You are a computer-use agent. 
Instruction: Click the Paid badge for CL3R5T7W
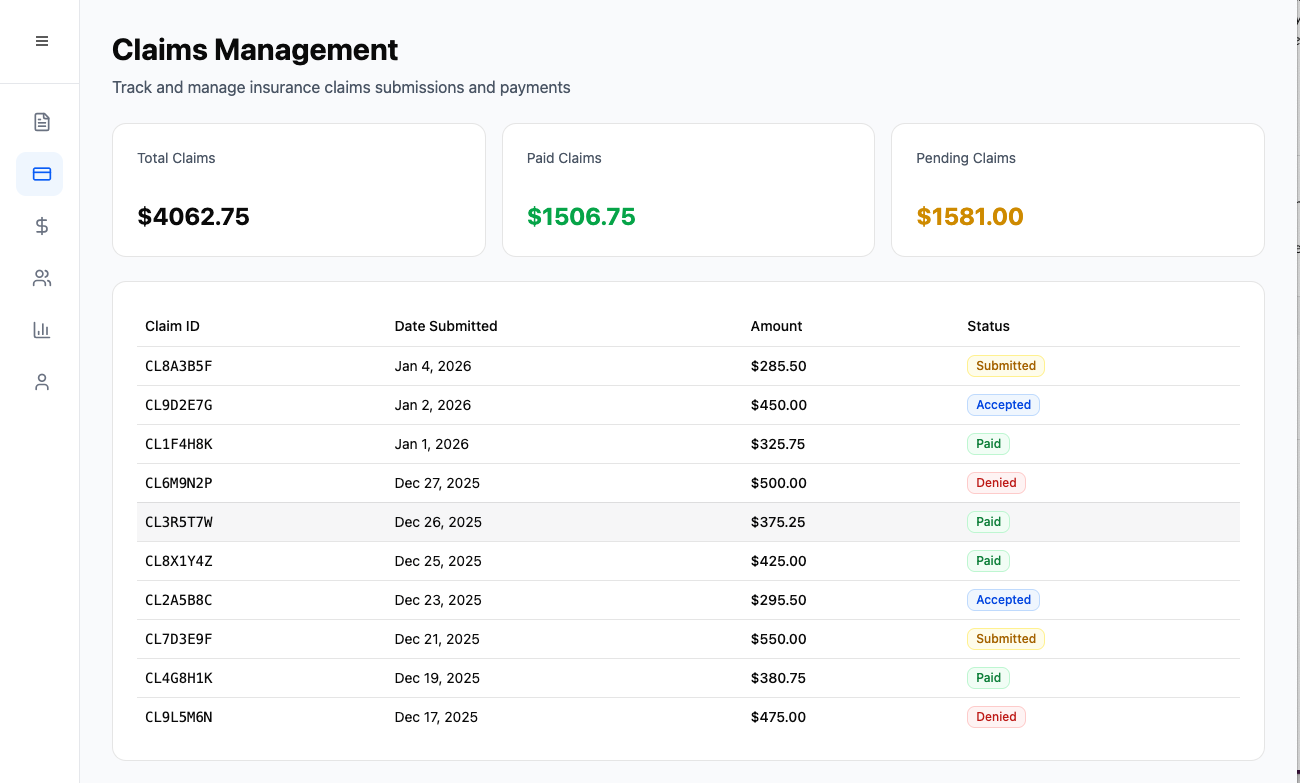[988, 522]
